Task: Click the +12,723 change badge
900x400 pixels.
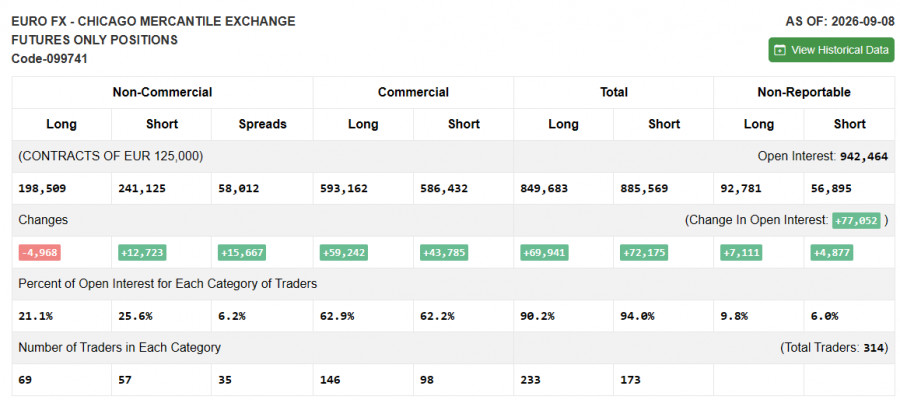Action: coord(142,253)
